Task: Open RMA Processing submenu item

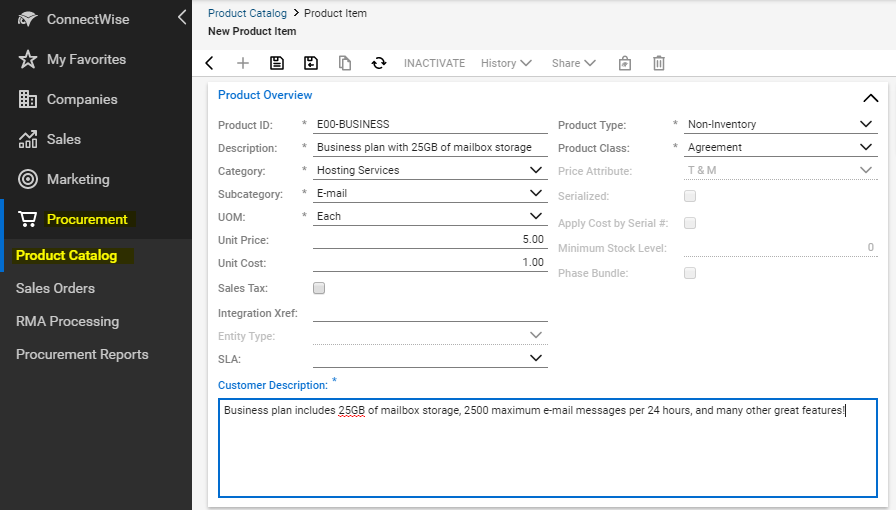Action: (67, 321)
